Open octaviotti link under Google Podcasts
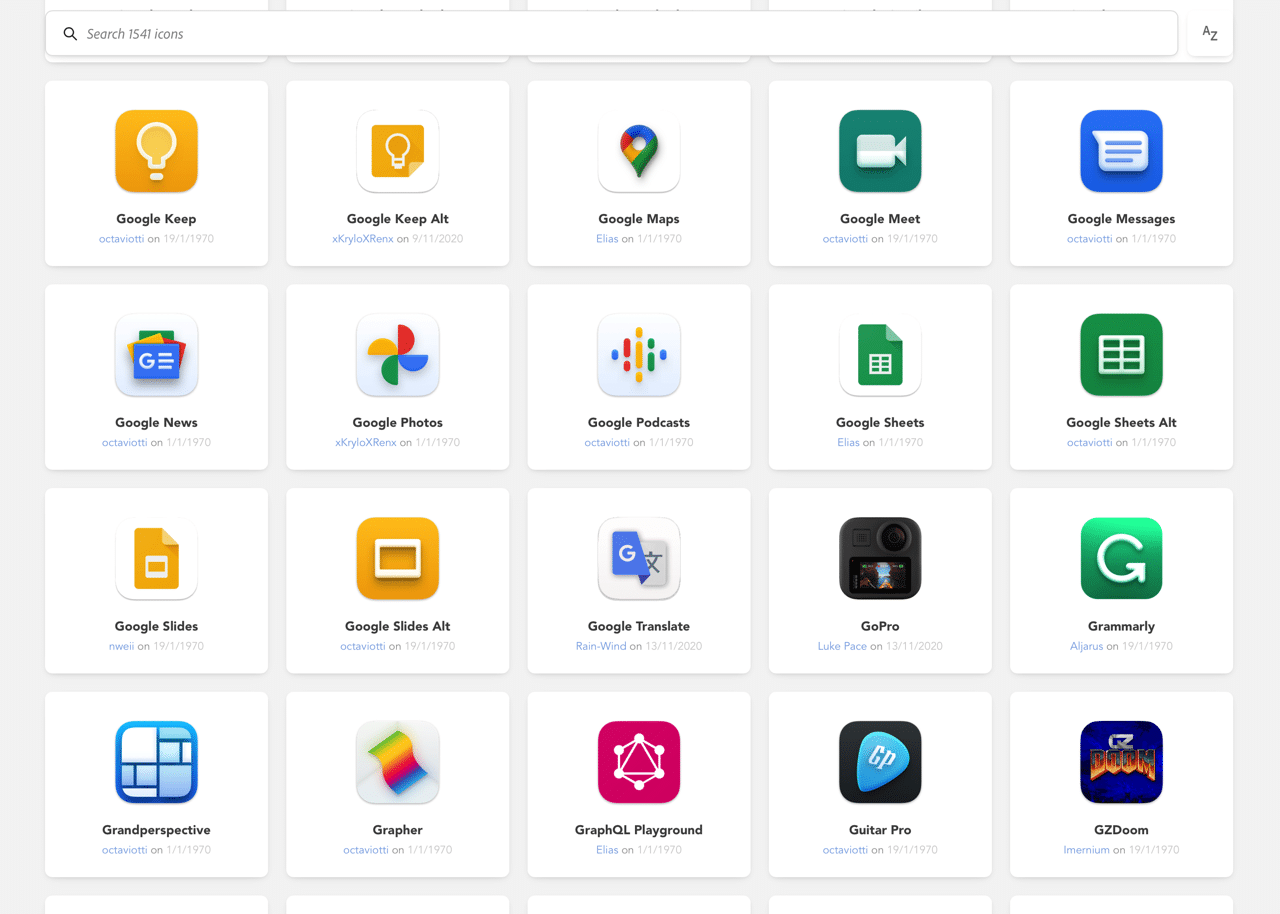The width and height of the screenshot is (1280, 914). [608, 442]
